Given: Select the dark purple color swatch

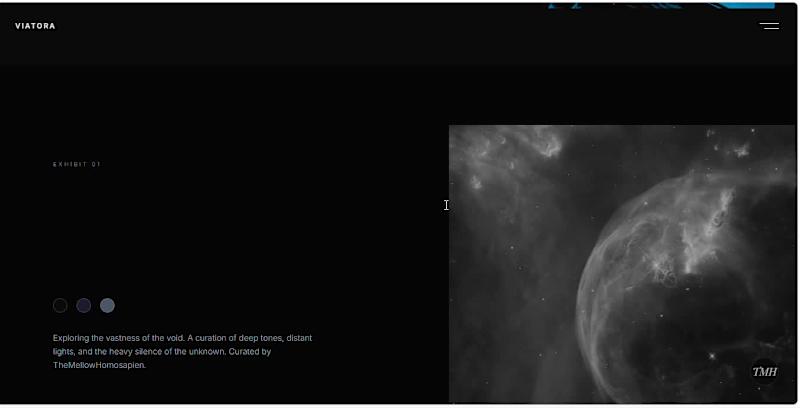Looking at the screenshot, I should [84, 305].
